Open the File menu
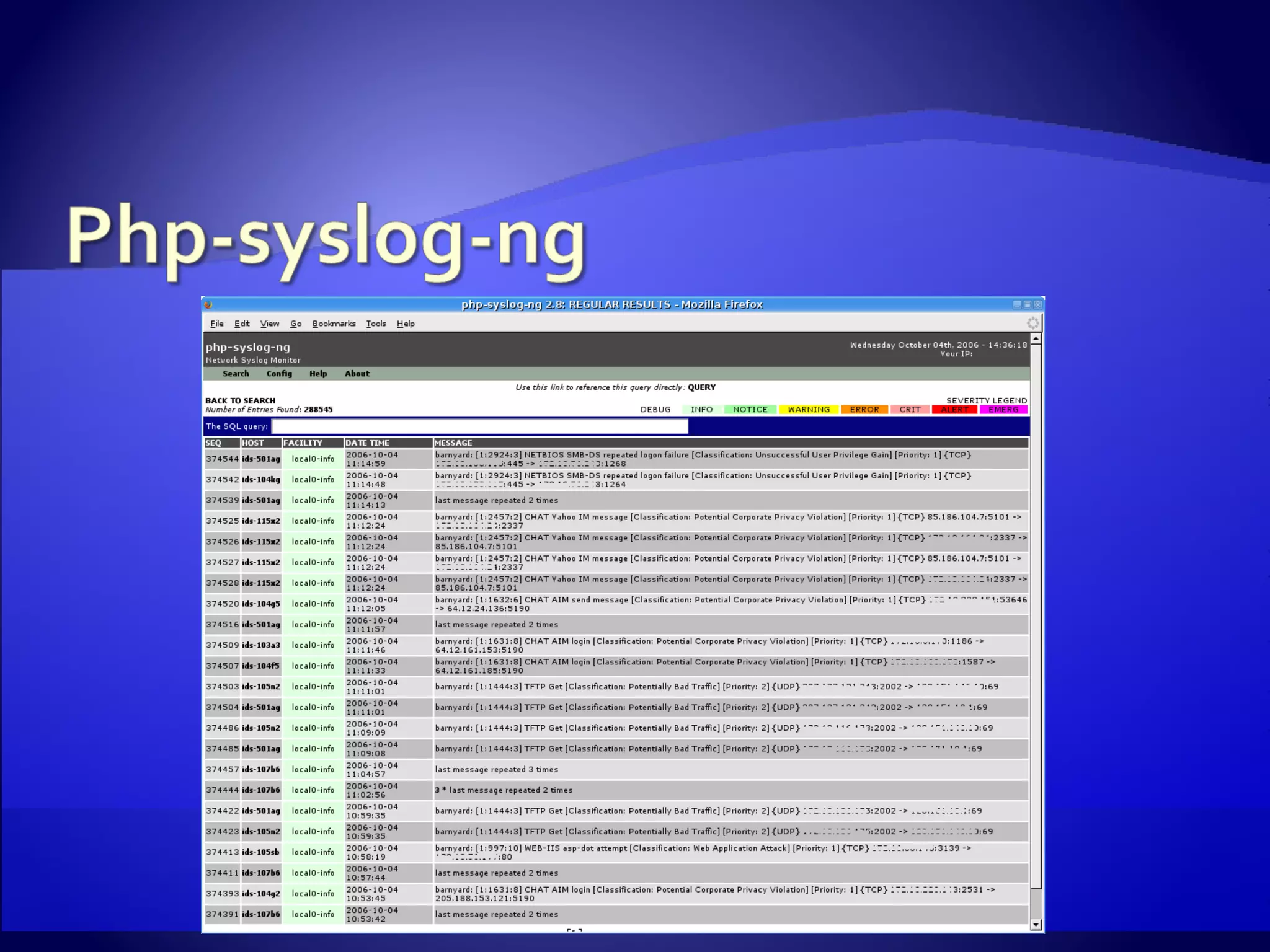The width and height of the screenshot is (1270, 952). pos(216,324)
